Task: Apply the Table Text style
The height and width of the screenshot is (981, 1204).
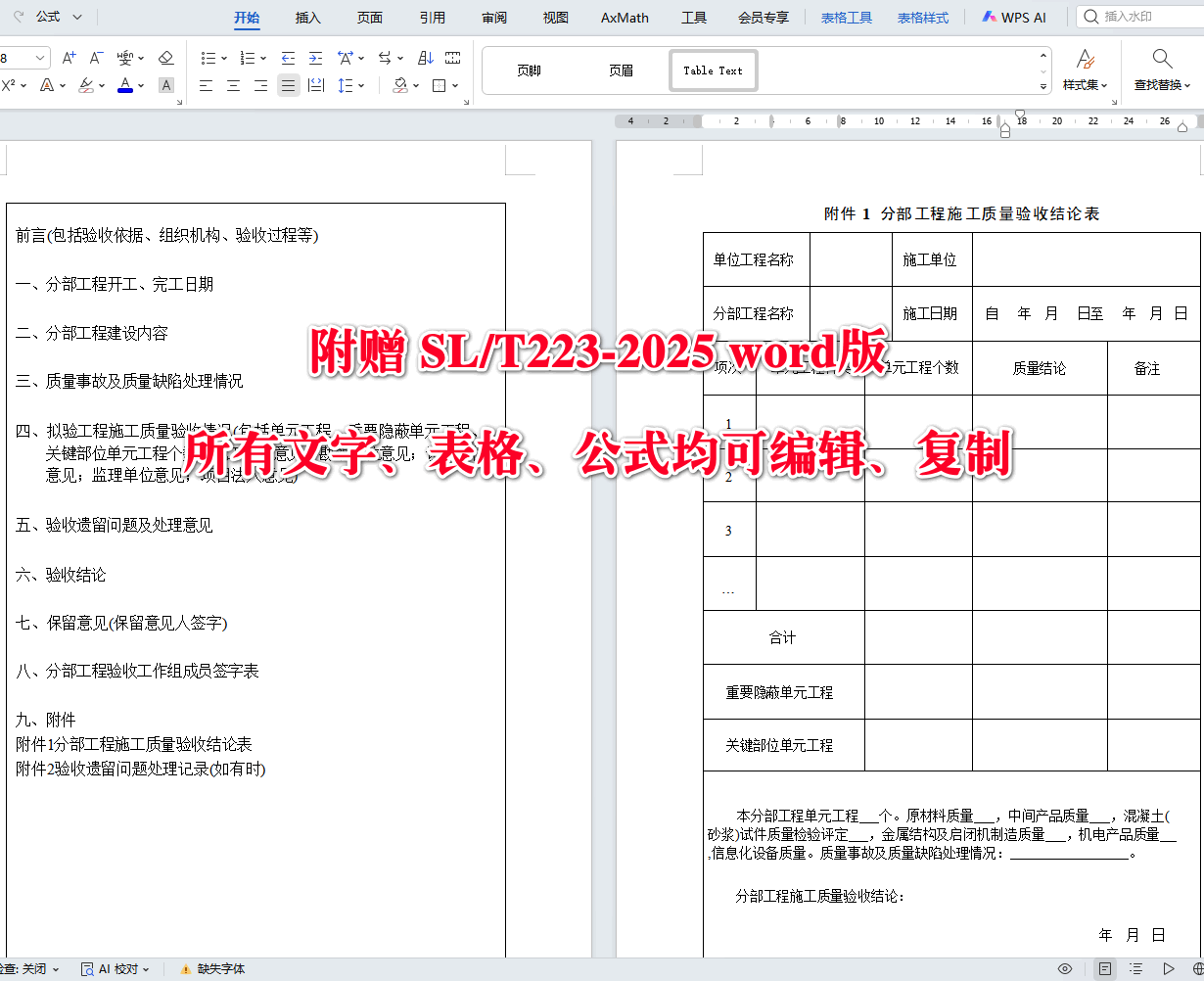Action: tap(713, 70)
